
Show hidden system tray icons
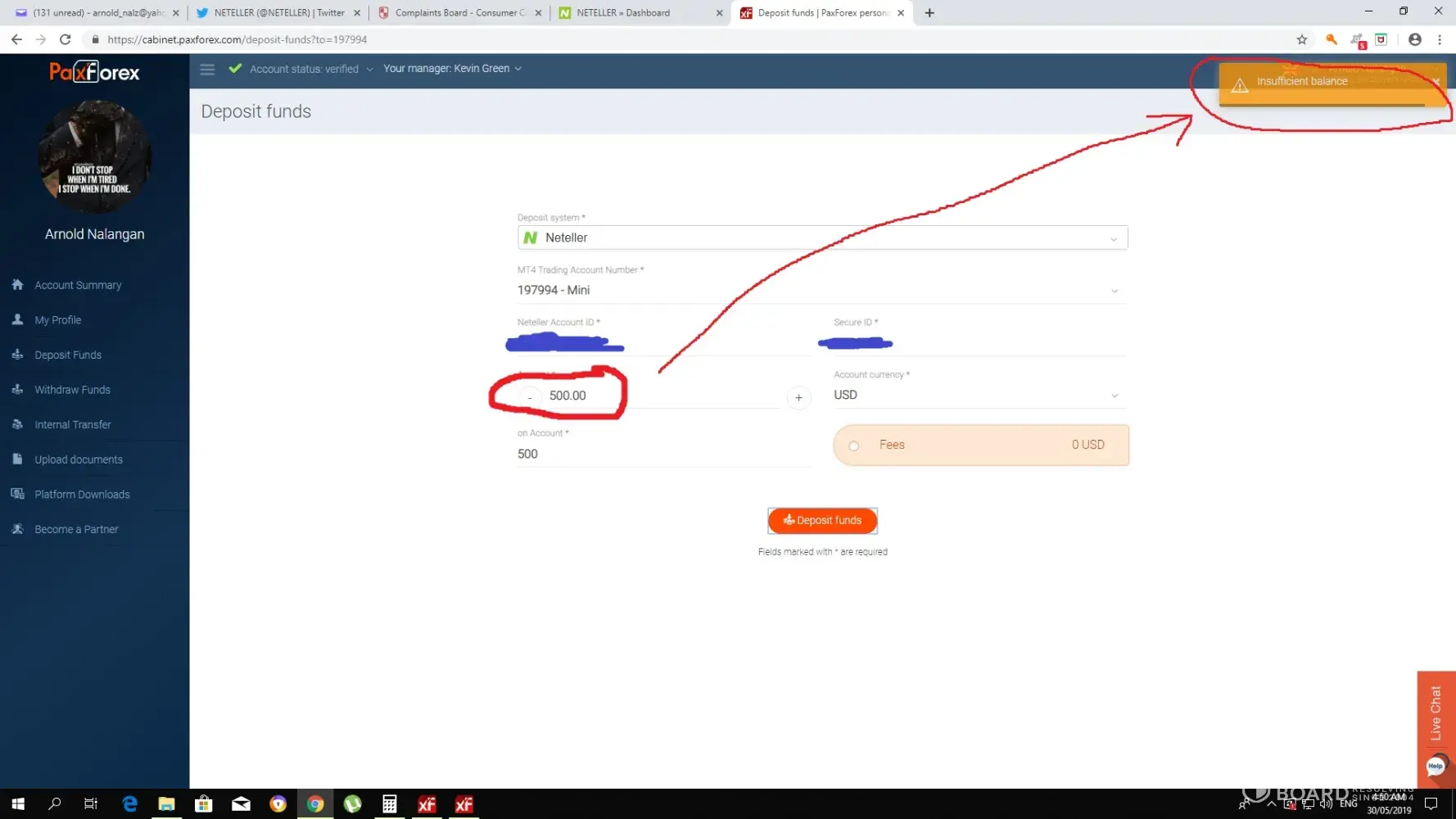(1271, 804)
